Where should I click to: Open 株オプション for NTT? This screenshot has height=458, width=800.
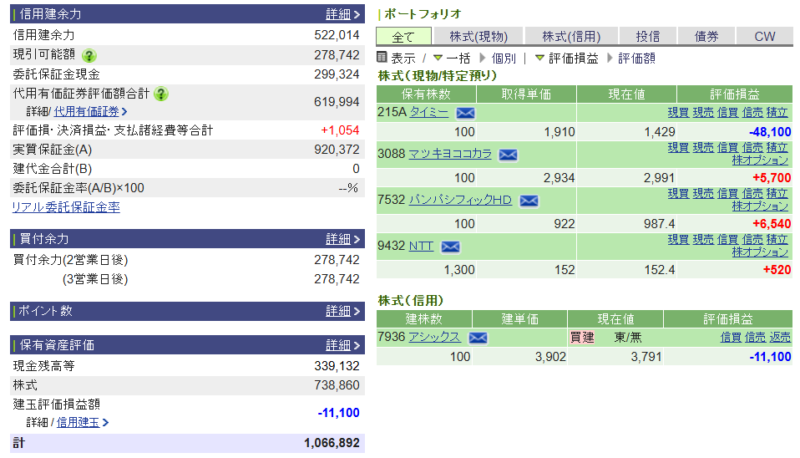coord(760,252)
